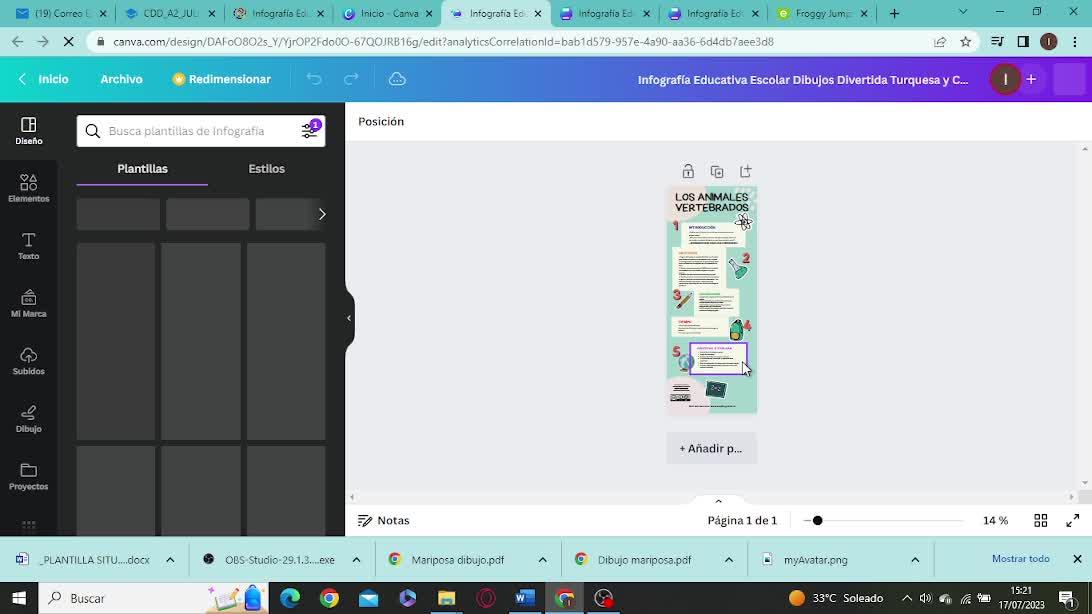Open the browser tab search dropdown
Image resolution: width=1092 pixels, height=614 pixels.
coord(962,13)
